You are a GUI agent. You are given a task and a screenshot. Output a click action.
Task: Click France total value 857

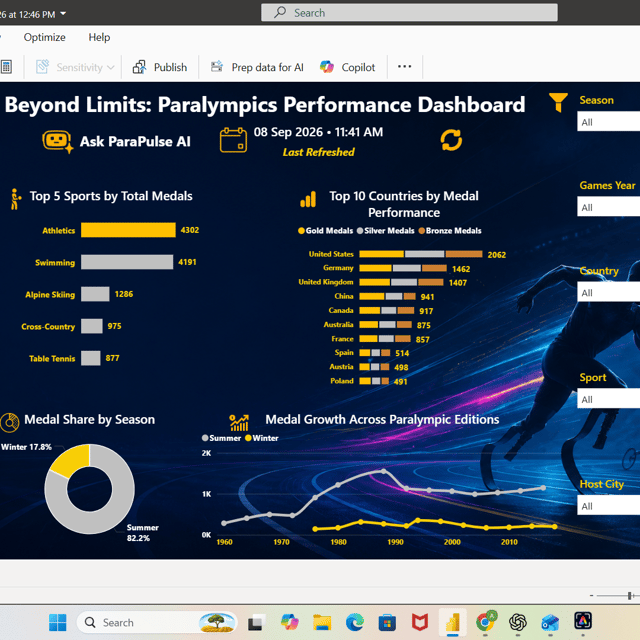[422, 340]
